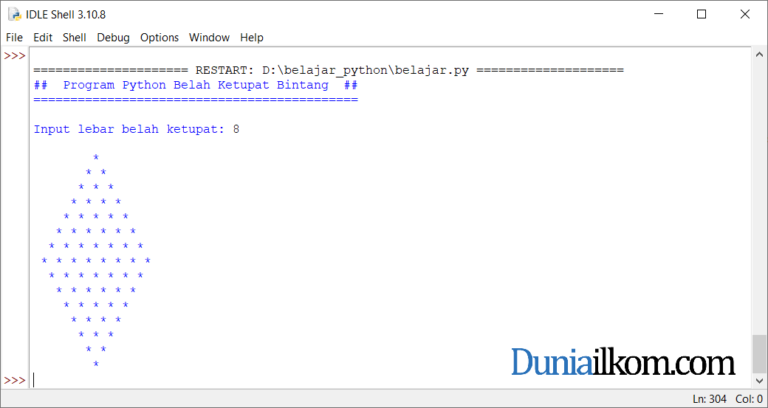Open the Options menu
Viewport: 768px width, 408px height.
(159, 38)
